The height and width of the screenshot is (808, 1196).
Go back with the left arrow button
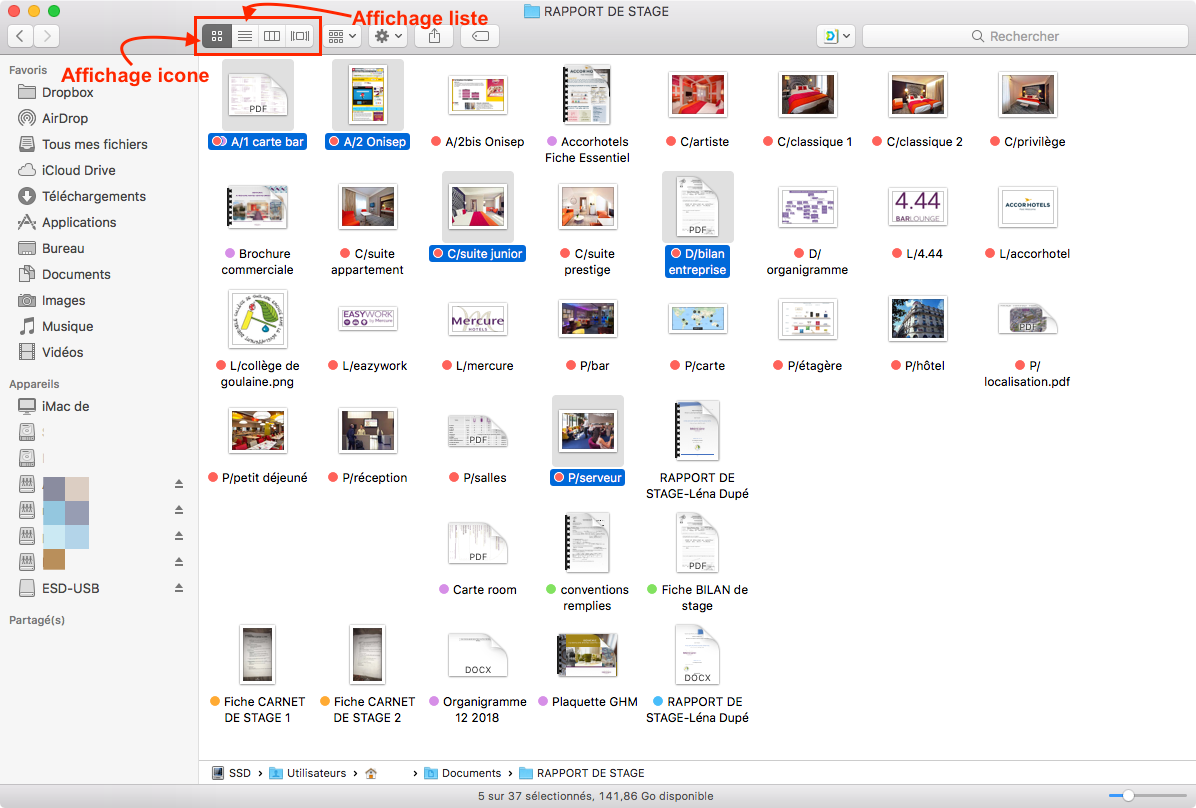pos(20,36)
